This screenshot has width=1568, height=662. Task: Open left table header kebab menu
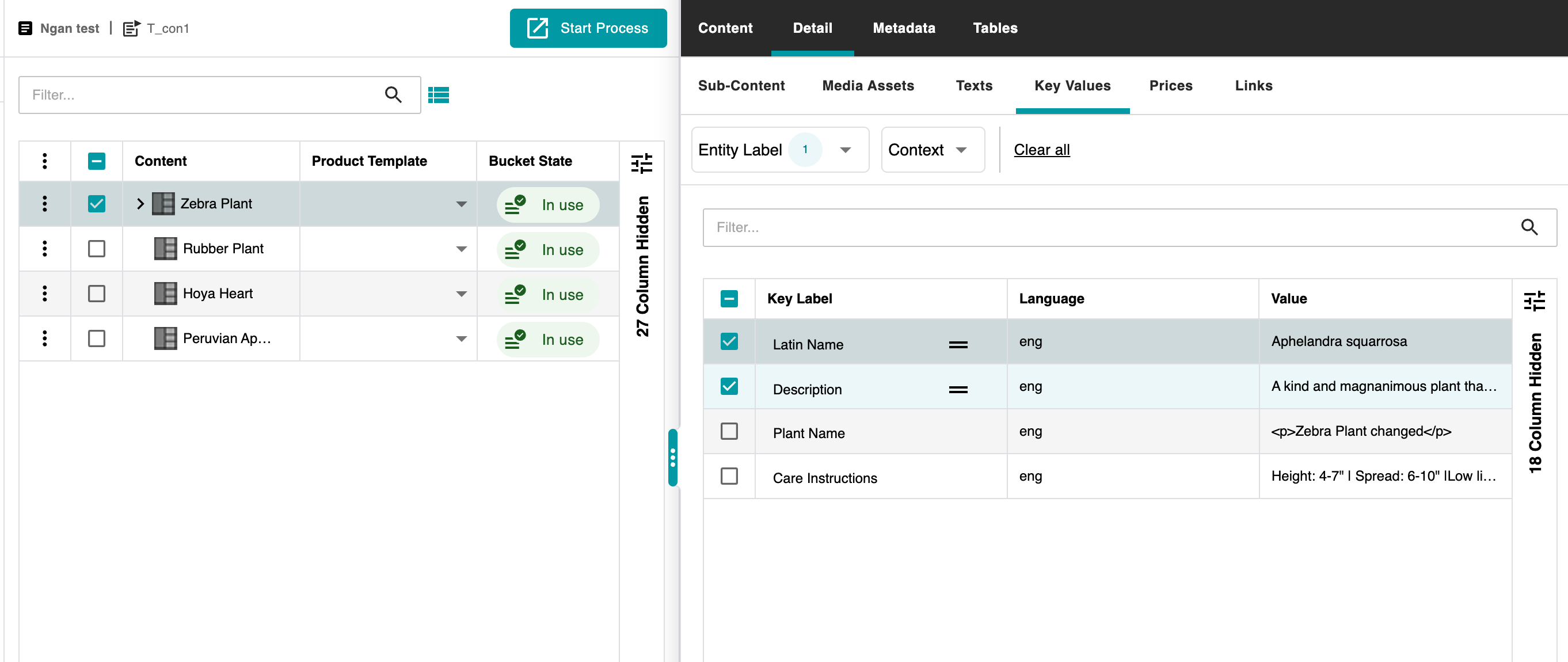pos(44,161)
